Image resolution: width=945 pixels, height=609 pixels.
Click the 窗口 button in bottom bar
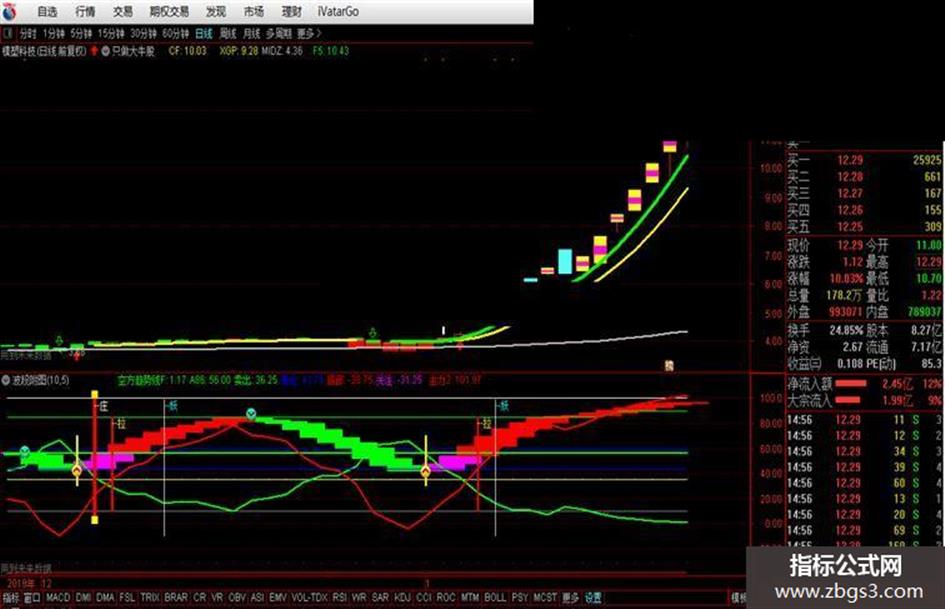click(x=31, y=598)
